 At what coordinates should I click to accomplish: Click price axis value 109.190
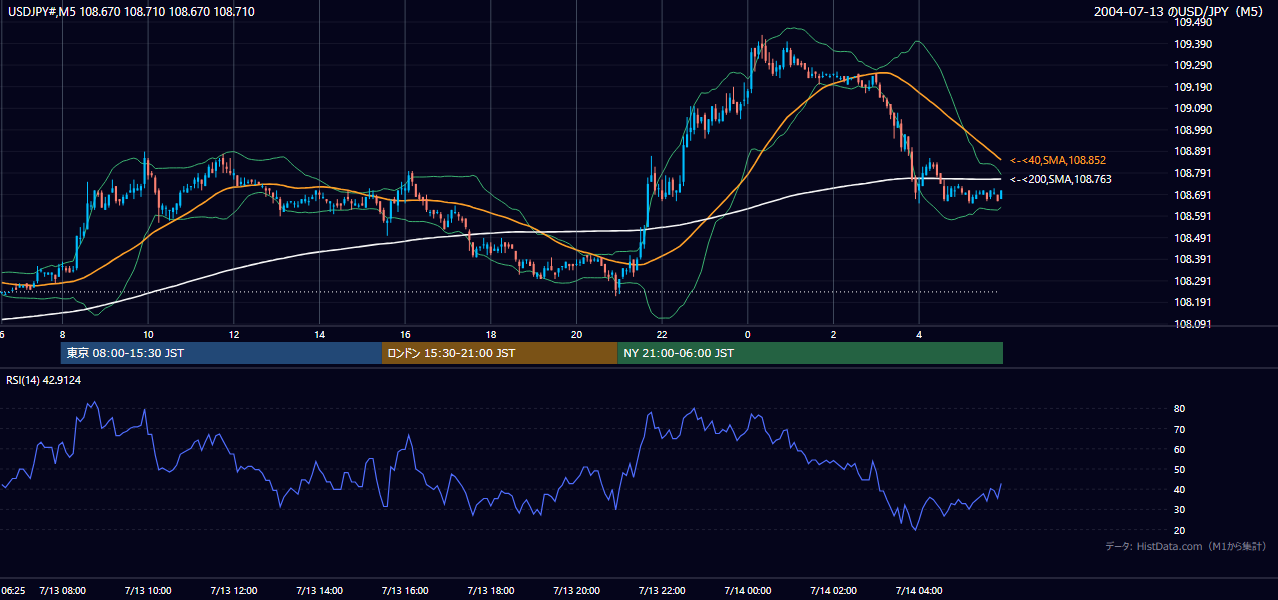click(1192, 87)
